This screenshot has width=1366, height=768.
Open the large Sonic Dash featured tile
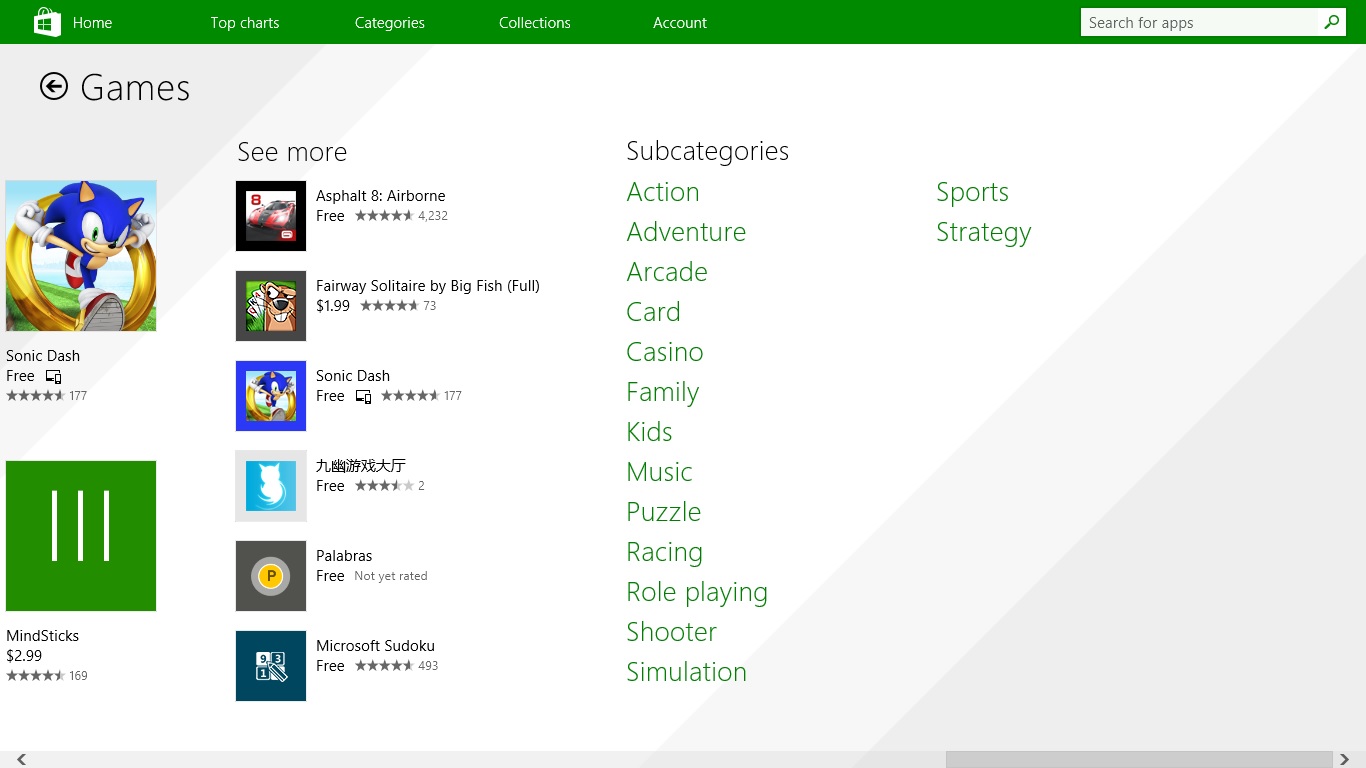[x=81, y=256]
